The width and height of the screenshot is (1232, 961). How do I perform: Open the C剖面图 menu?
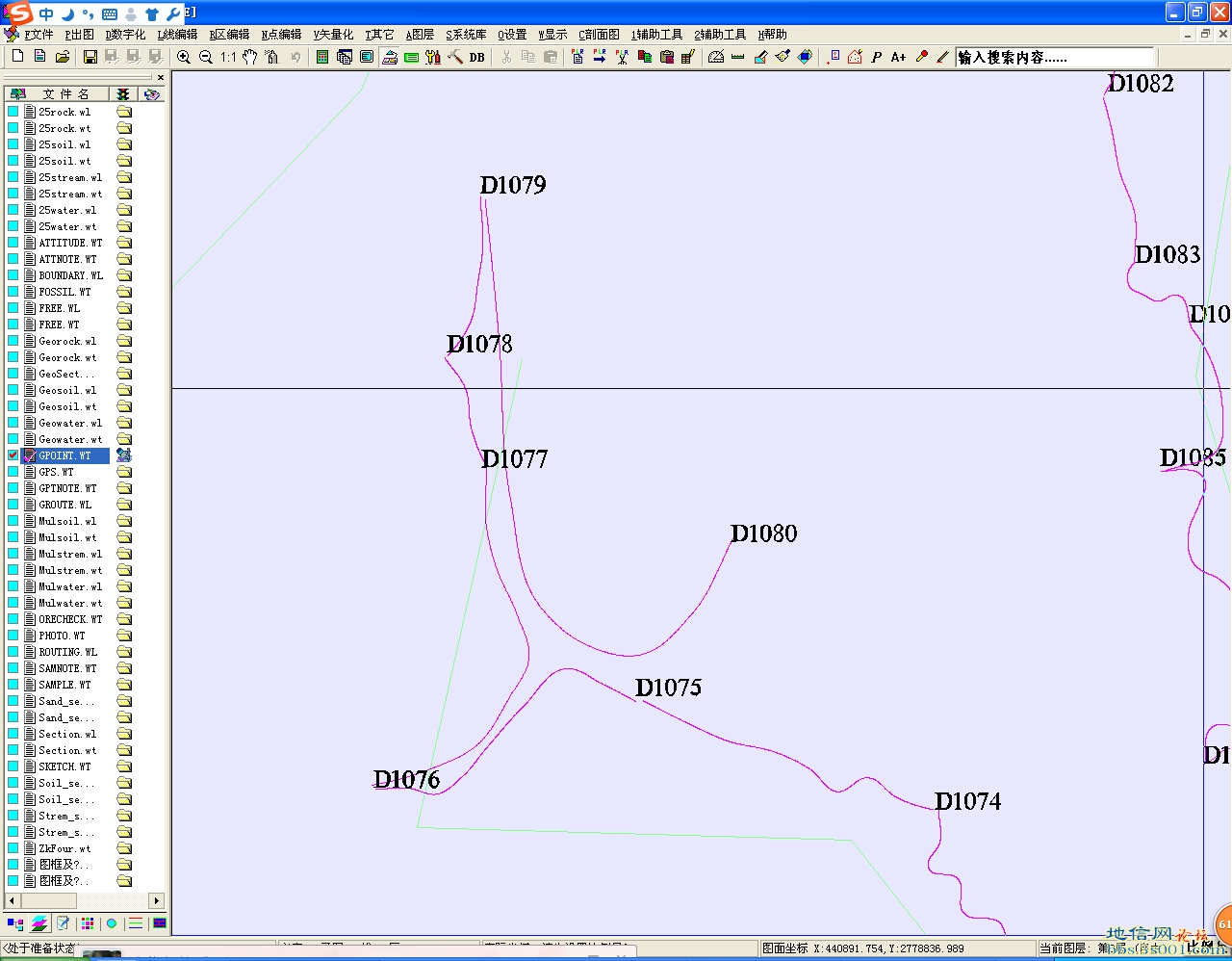(x=599, y=35)
